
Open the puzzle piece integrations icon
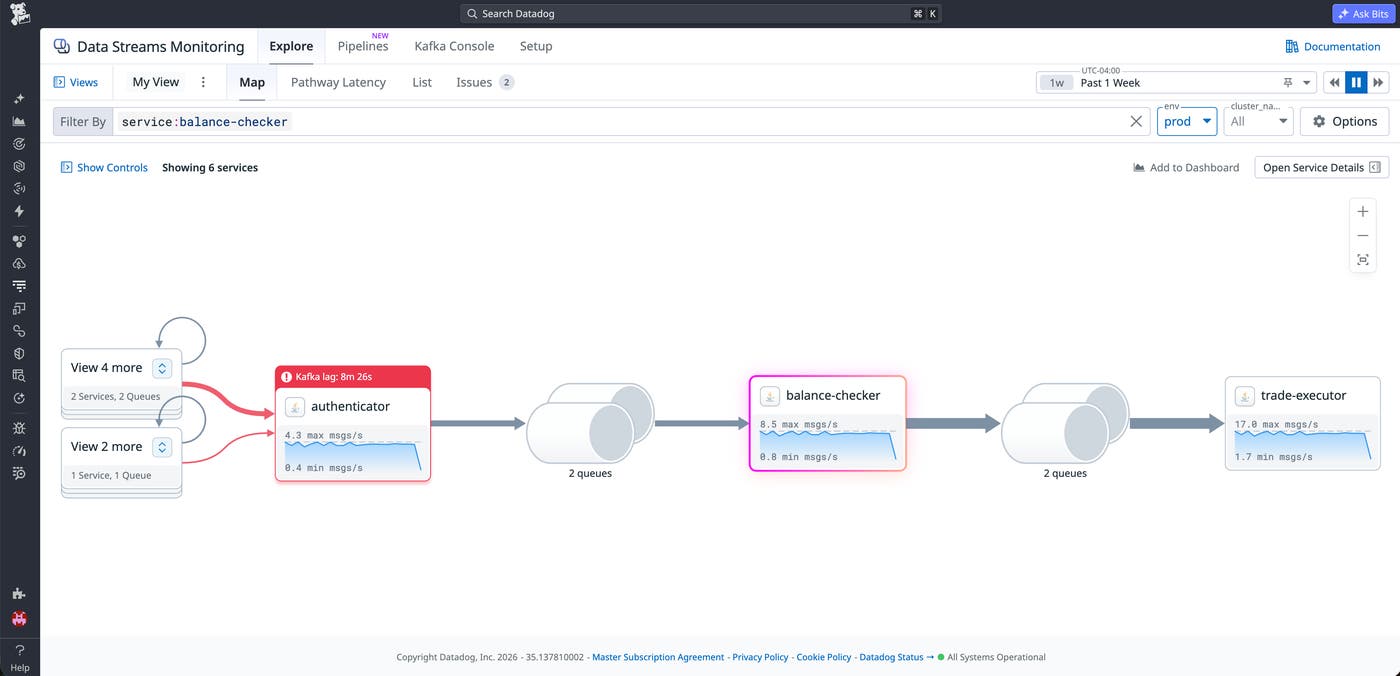(19, 593)
